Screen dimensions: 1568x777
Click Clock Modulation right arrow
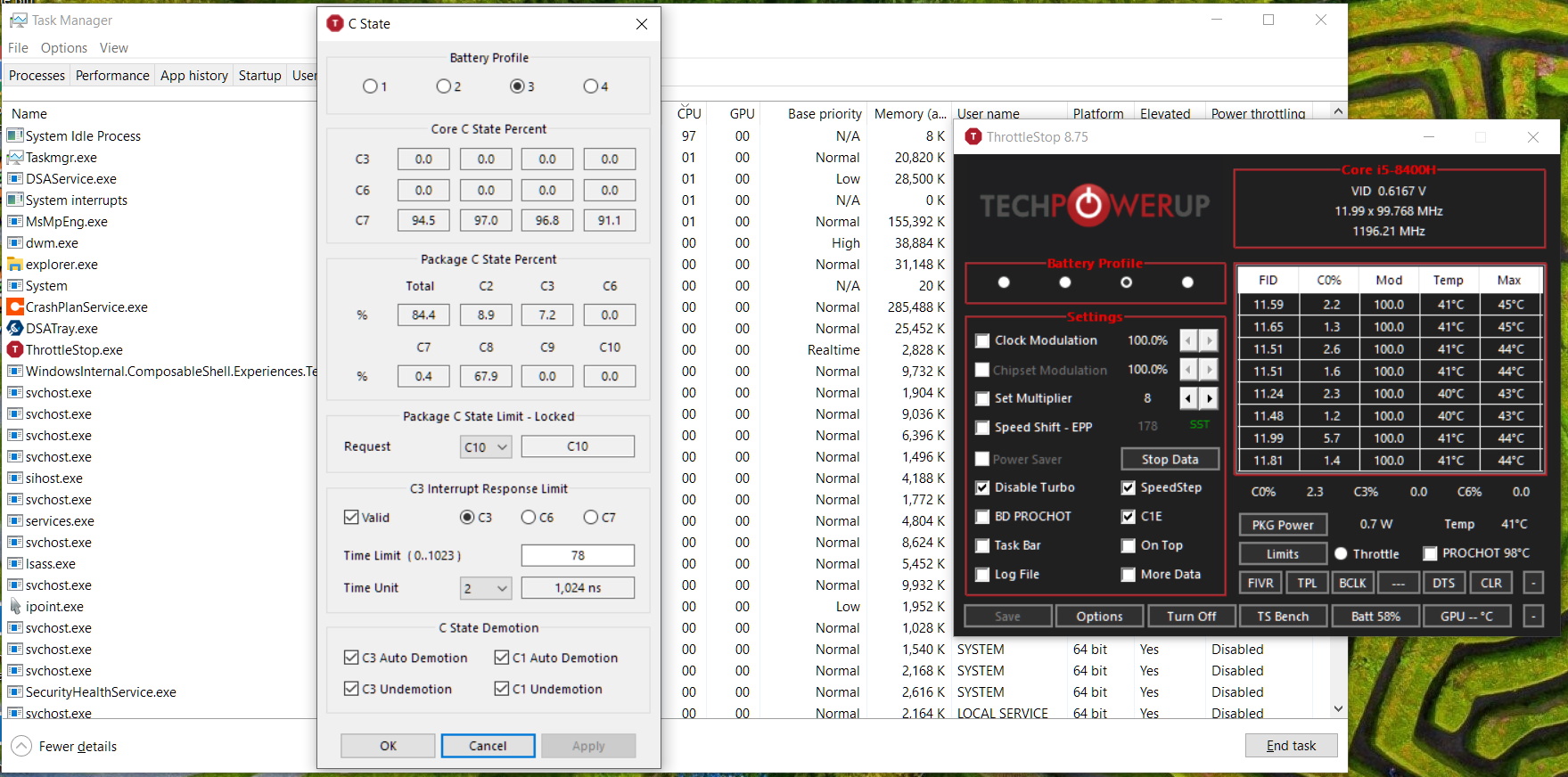point(1209,340)
